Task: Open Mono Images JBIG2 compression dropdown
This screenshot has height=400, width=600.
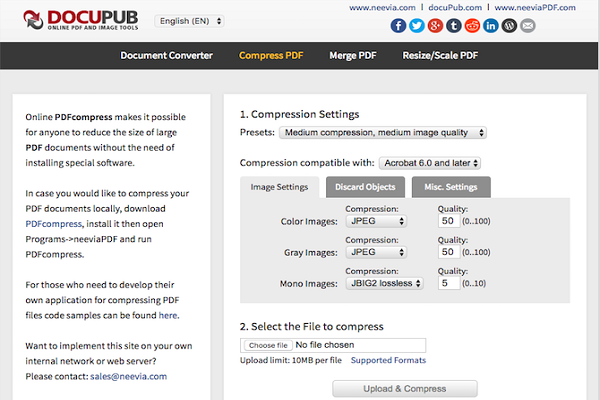Action: (x=383, y=284)
